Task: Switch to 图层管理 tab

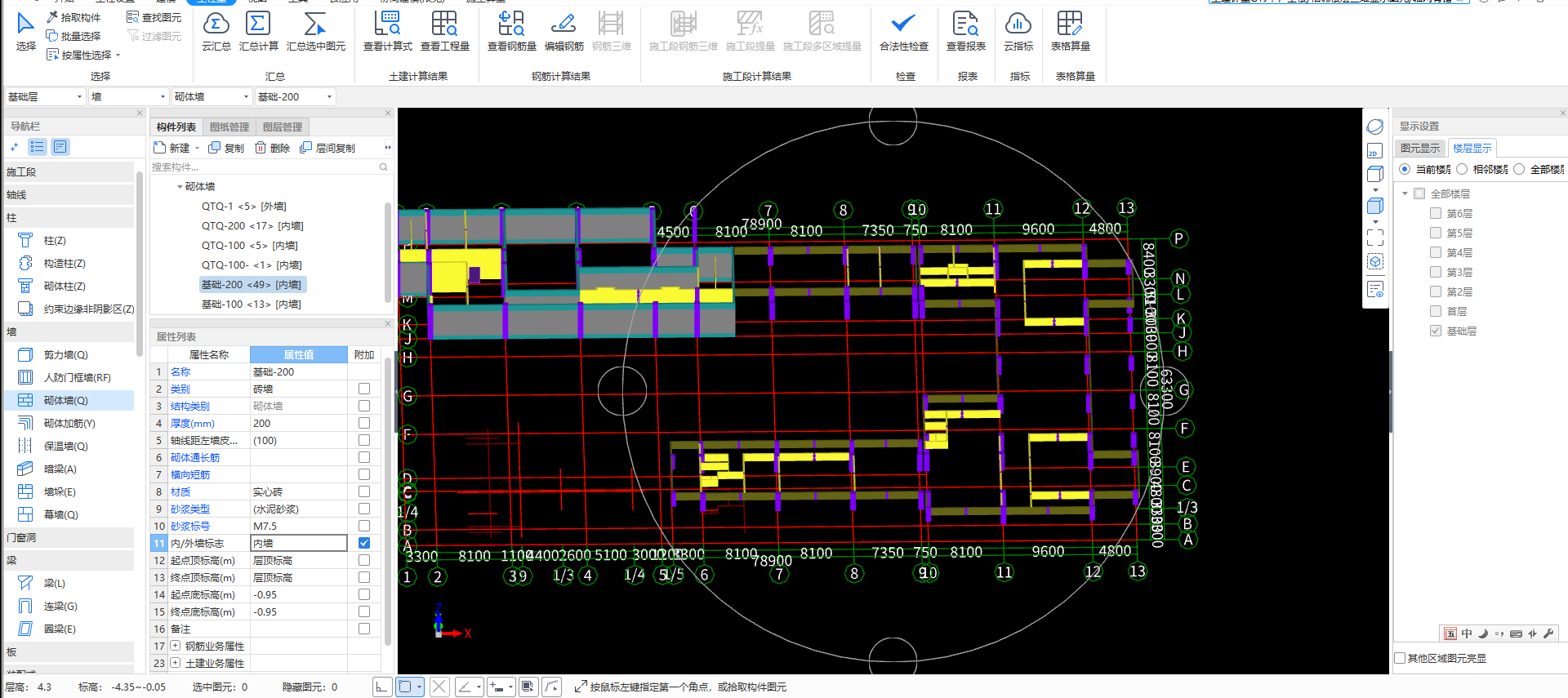Action: pyautogui.click(x=283, y=127)
